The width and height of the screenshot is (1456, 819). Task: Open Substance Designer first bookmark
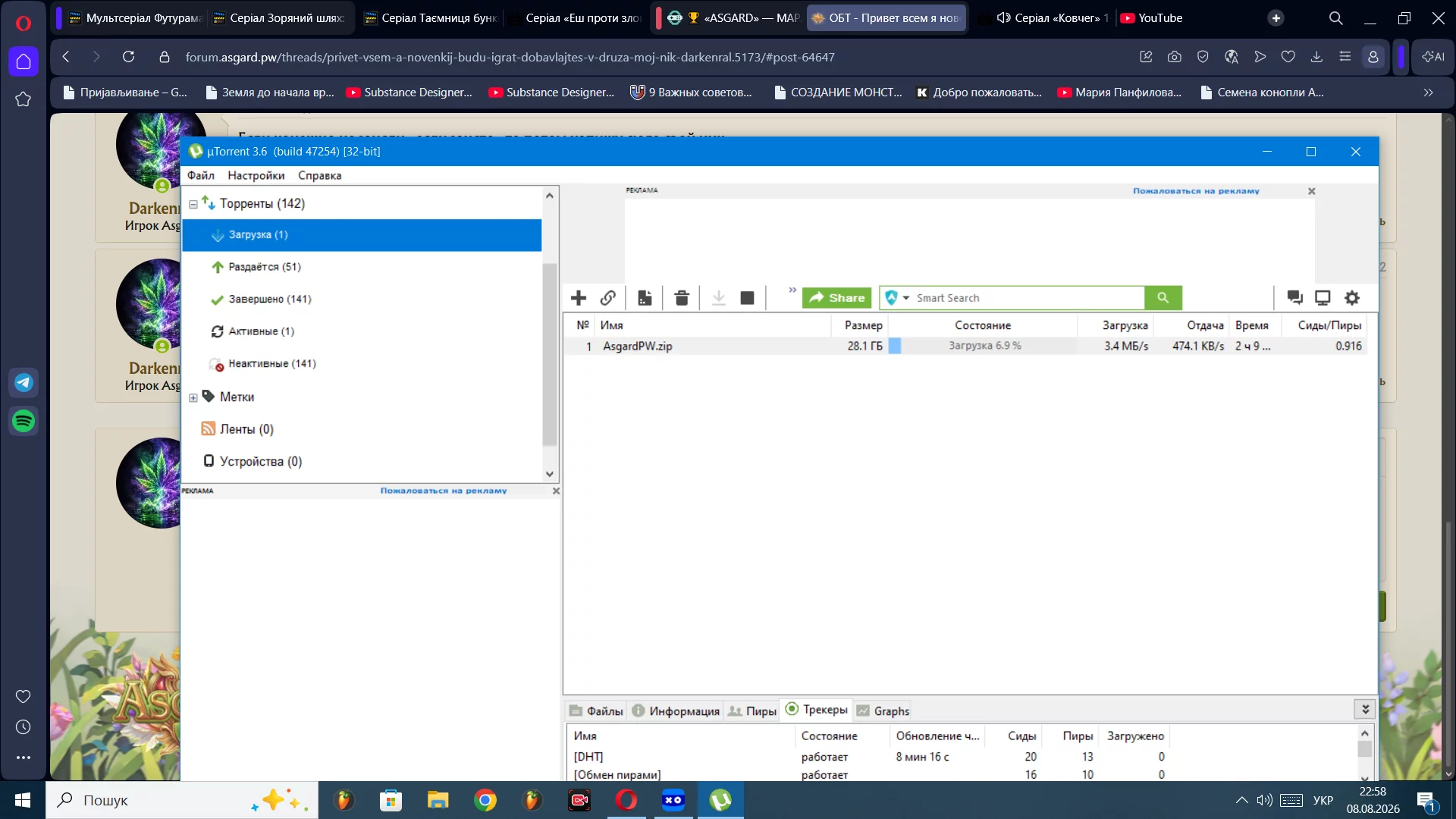(x=409, y=93)
